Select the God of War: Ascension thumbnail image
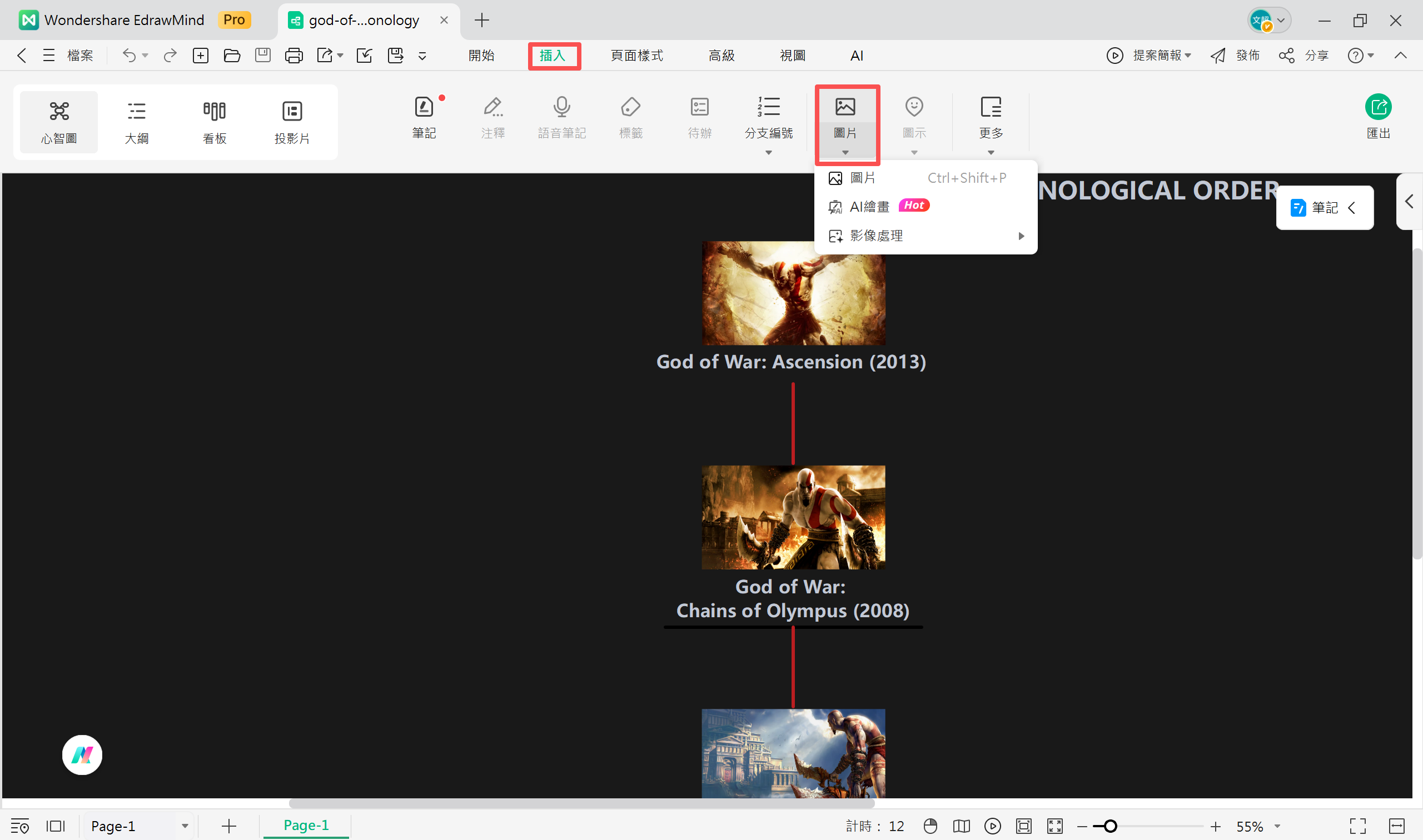 coord(793,293)
